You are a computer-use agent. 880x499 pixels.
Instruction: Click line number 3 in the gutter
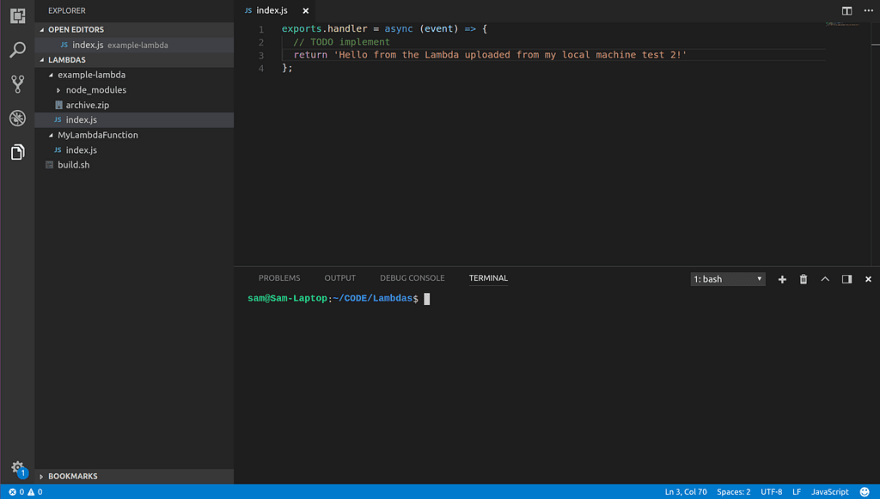point(261,56)
